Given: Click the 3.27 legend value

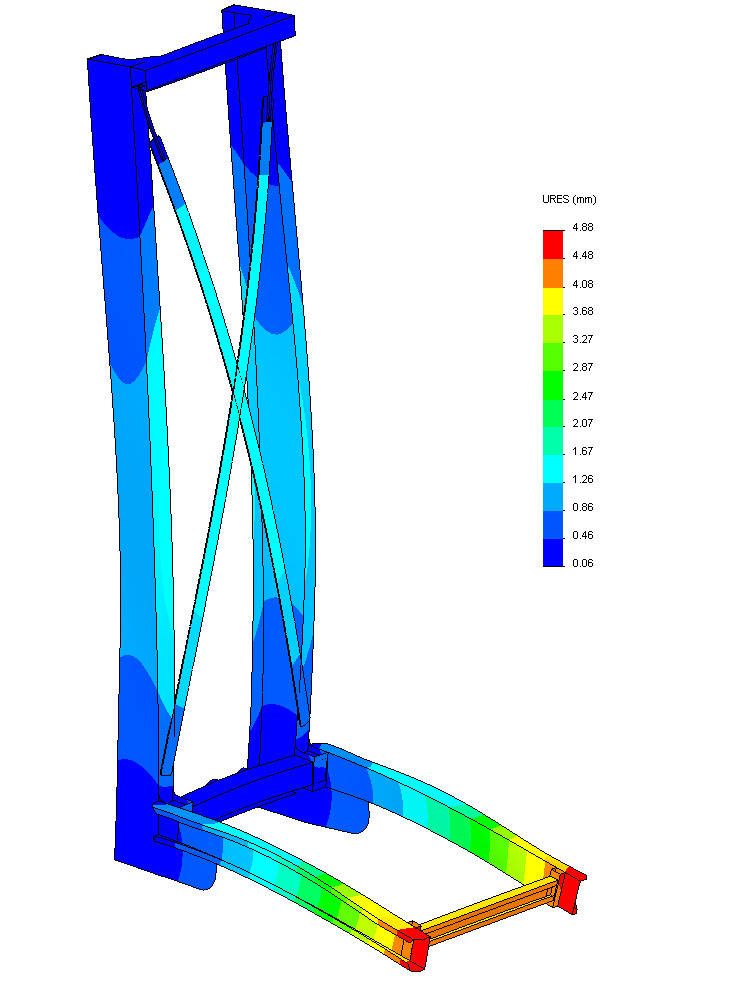Looking at the screenshot, I should (x=582, y=340).
